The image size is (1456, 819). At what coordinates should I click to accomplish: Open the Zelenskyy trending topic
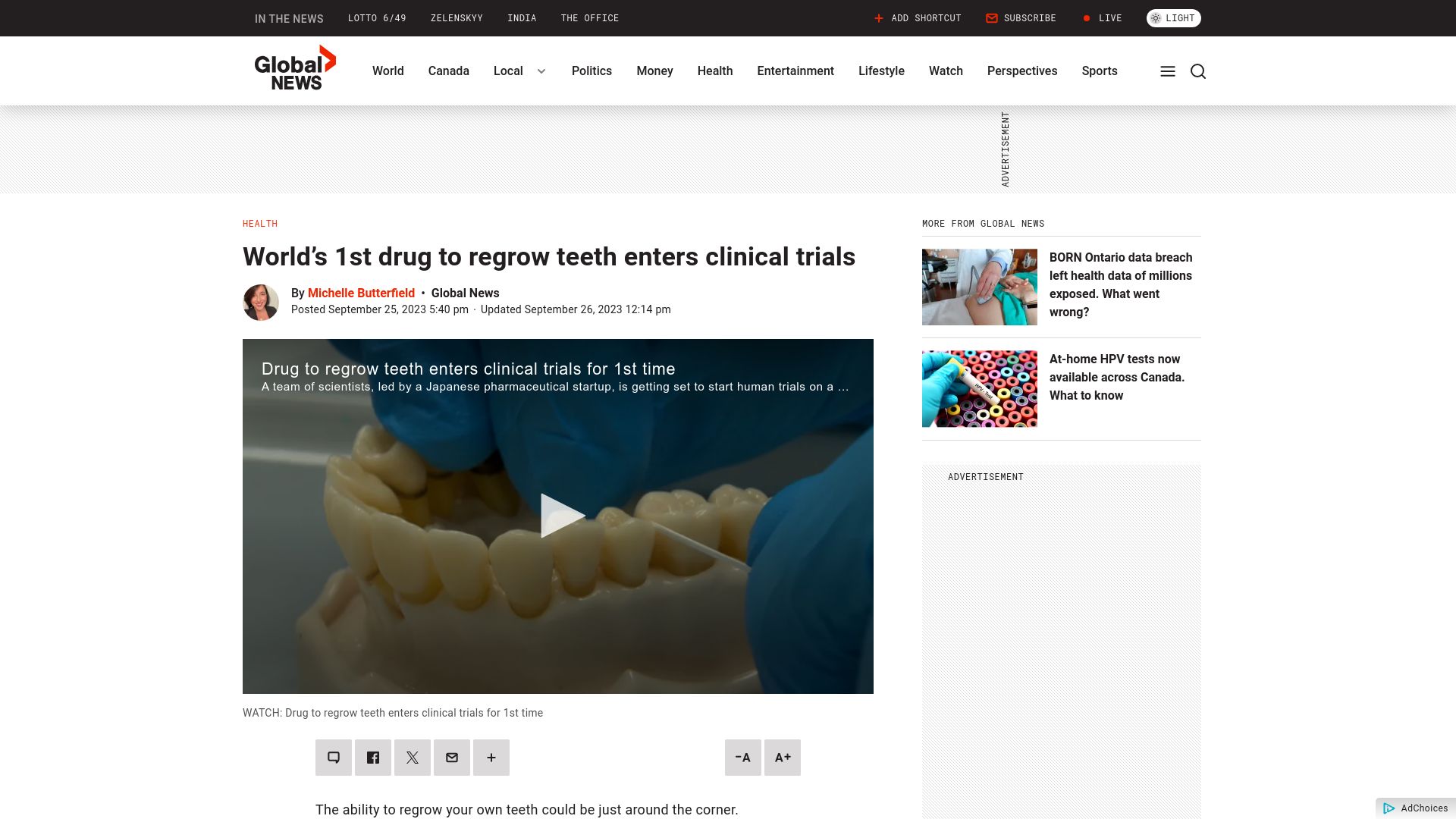pos(457,18)
